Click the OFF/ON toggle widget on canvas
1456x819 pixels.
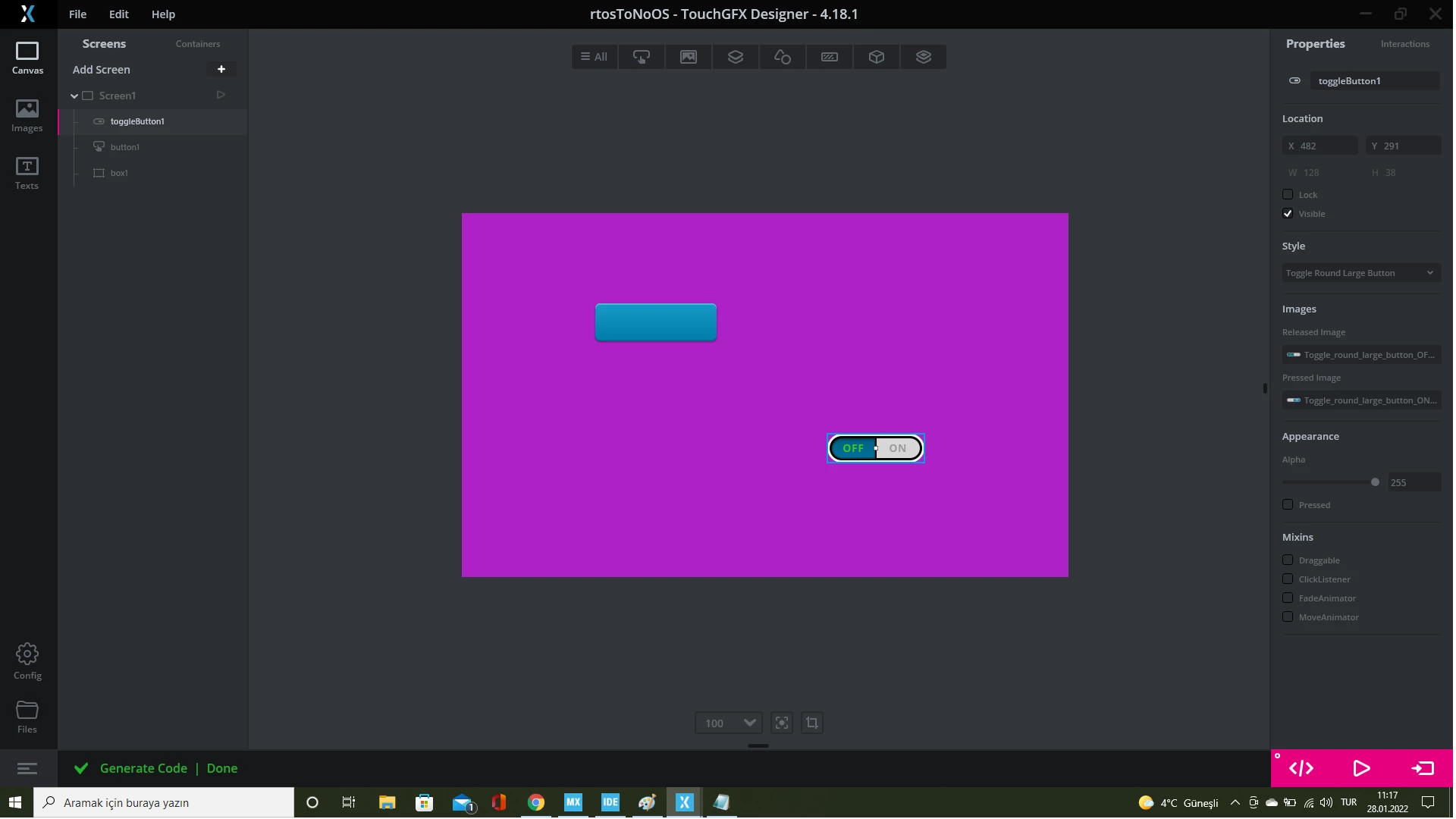(875, 448)
